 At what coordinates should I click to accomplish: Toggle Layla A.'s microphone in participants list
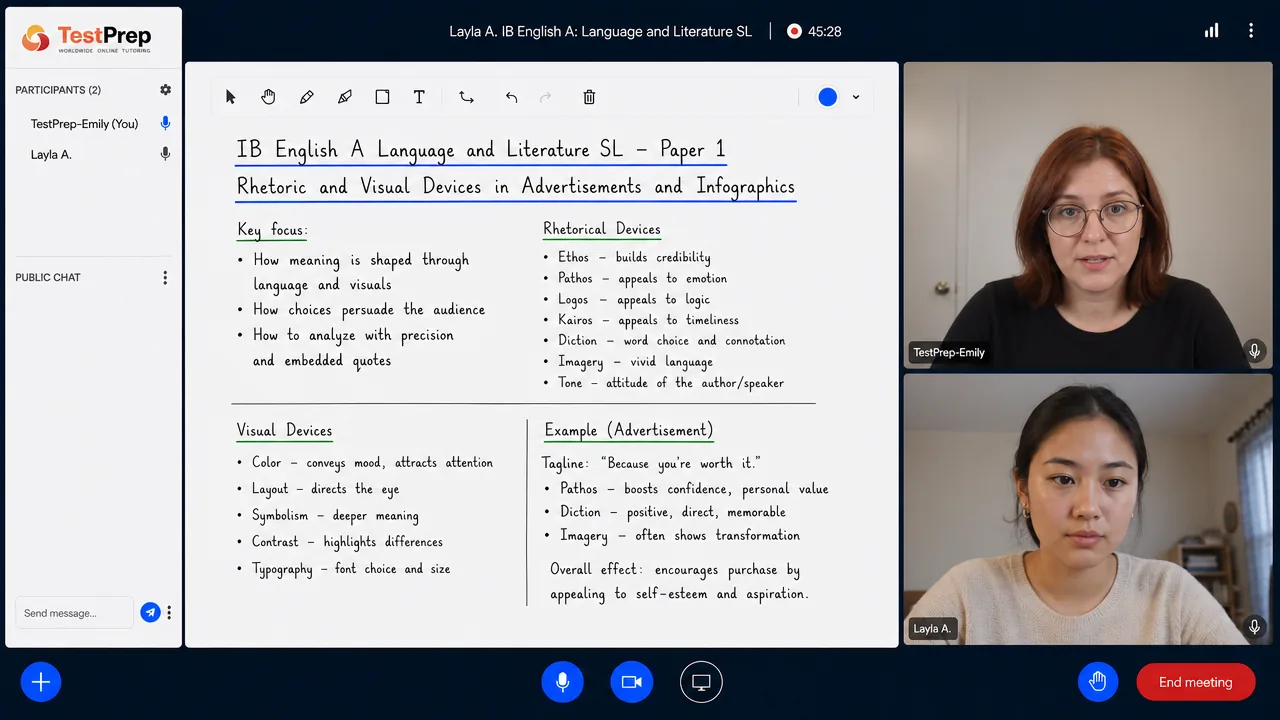pos(166,154)
